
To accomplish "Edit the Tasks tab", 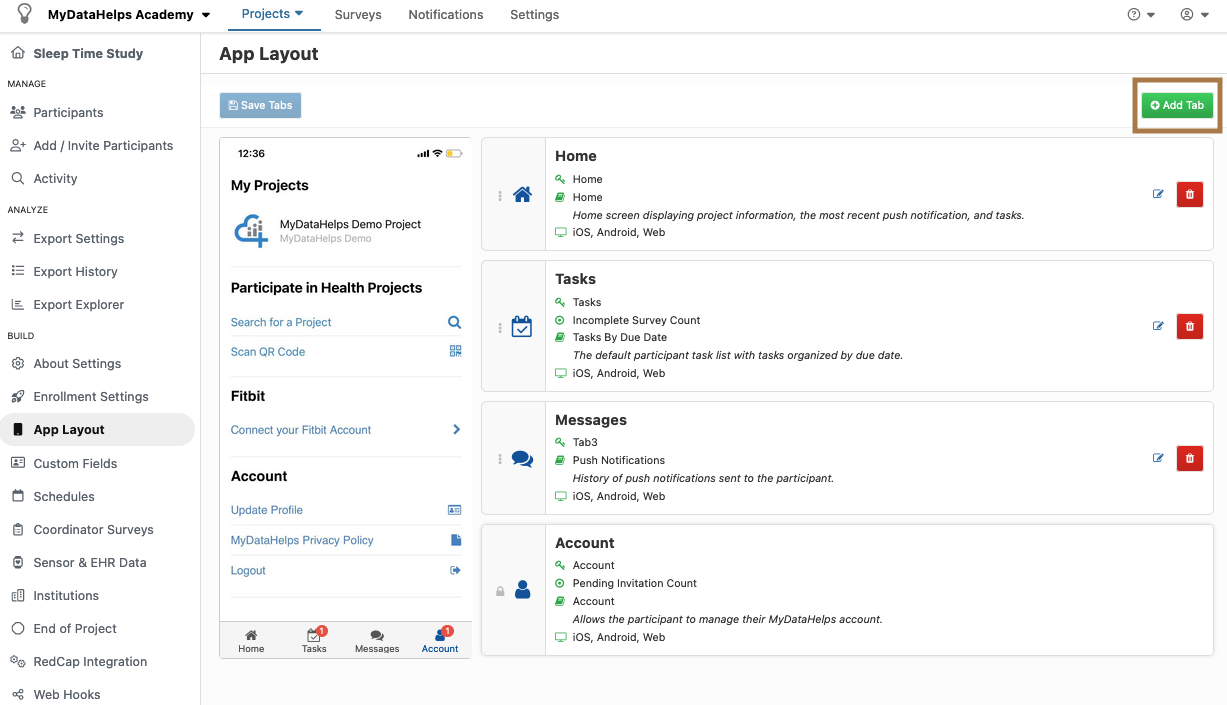I will coord(1158,326).
